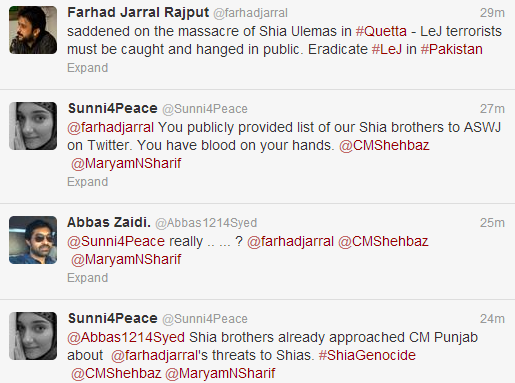Open the #Quetta hashtag

point(381,31)
